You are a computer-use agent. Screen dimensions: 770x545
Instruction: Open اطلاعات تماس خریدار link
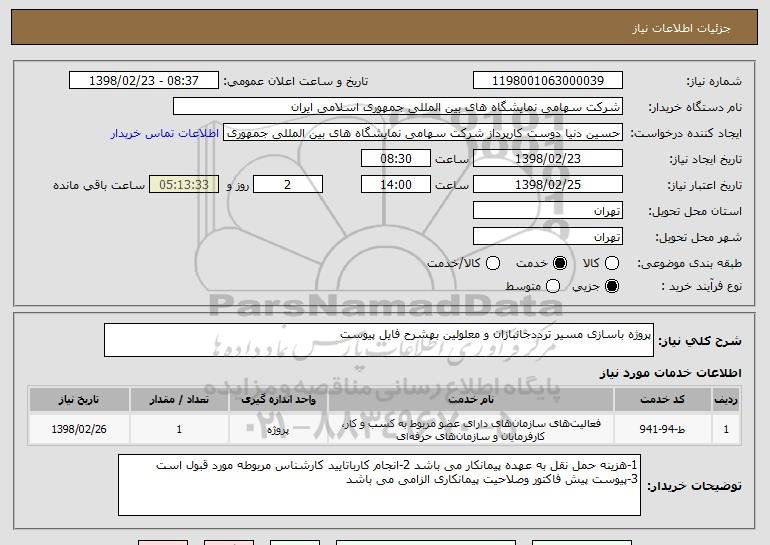(165, 133)
